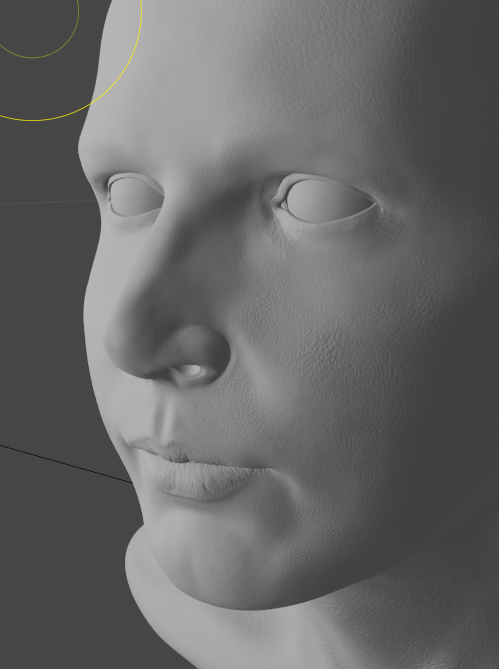Image resolution: width=499 pixels, height=669 pixels.
Task: Click the right corner of the mouth
Action: click(262, 469)
